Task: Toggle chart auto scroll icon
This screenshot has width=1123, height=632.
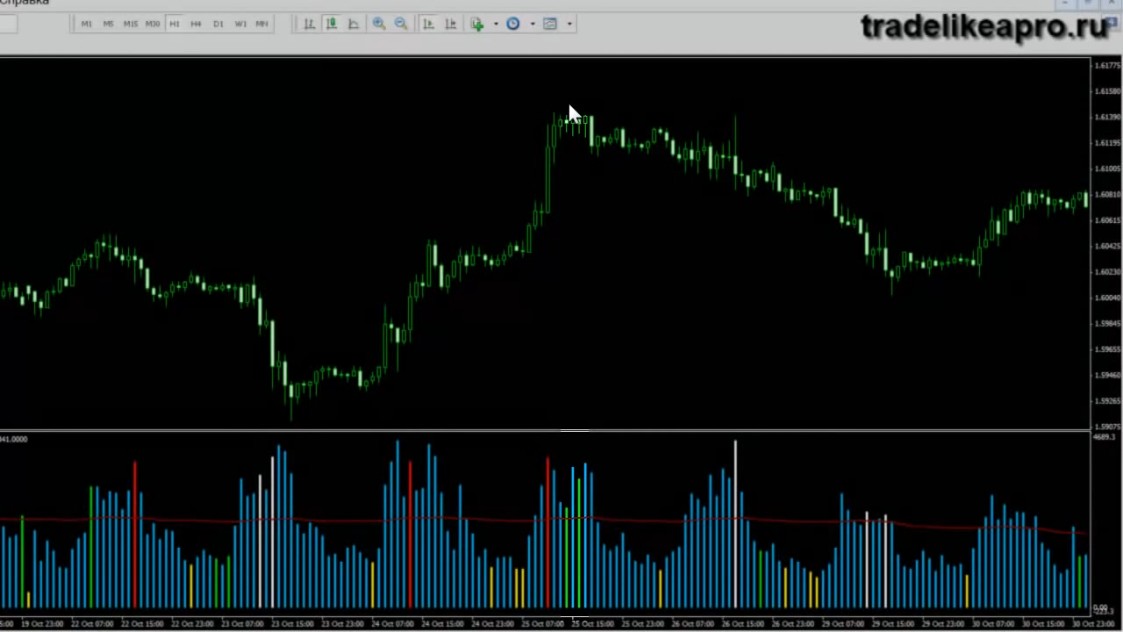Action: pos(428,24)
